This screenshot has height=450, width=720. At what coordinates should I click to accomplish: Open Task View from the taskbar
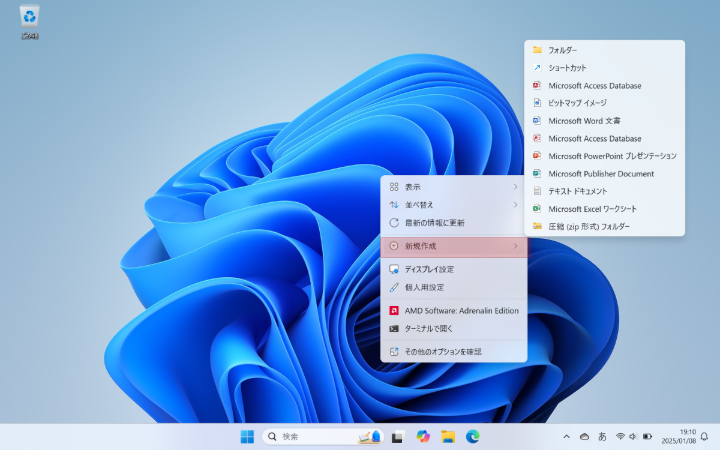point(398,437)
